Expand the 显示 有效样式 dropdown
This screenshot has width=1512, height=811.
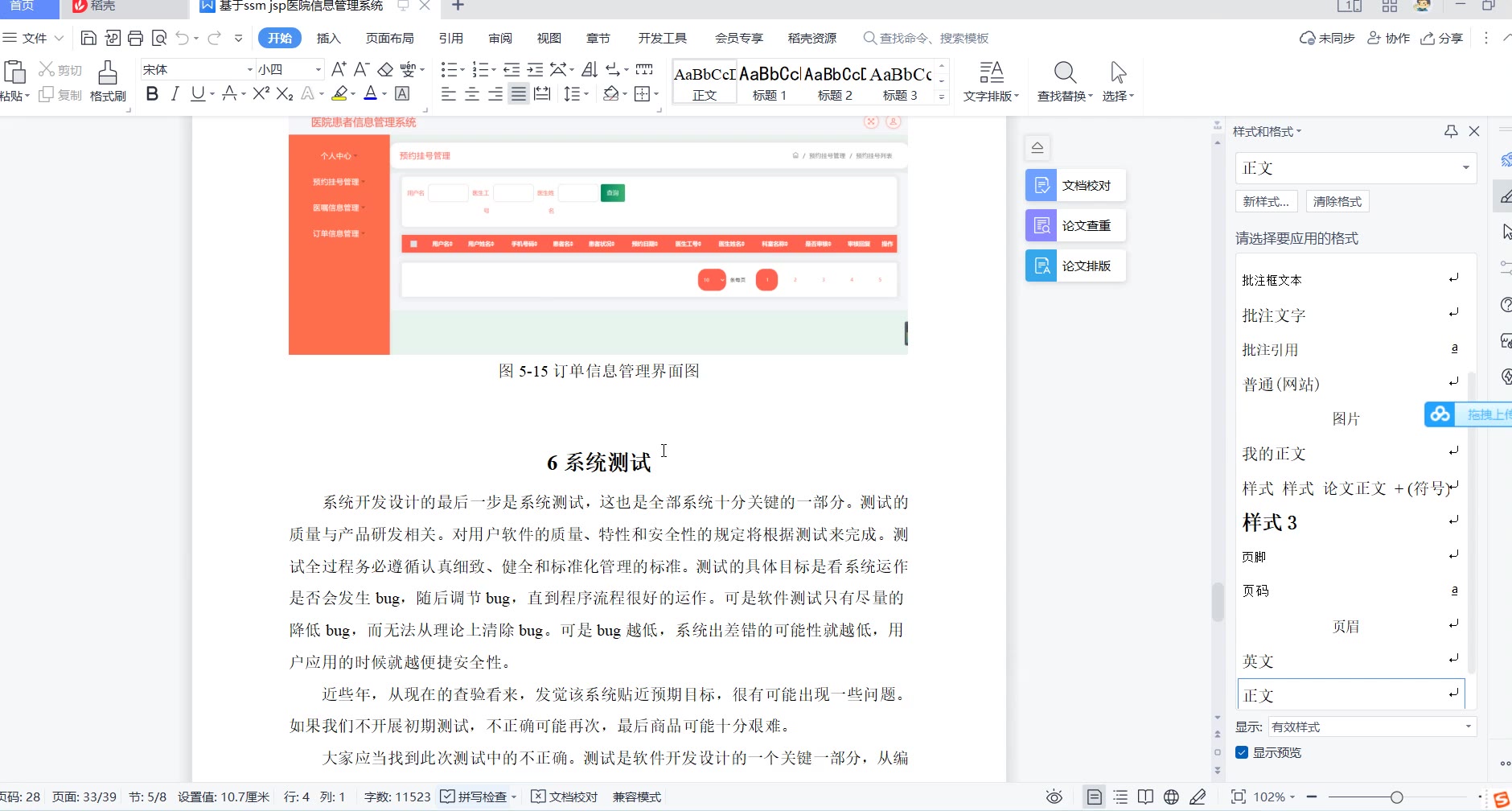pyautogui.click(x=1468, y=727)
